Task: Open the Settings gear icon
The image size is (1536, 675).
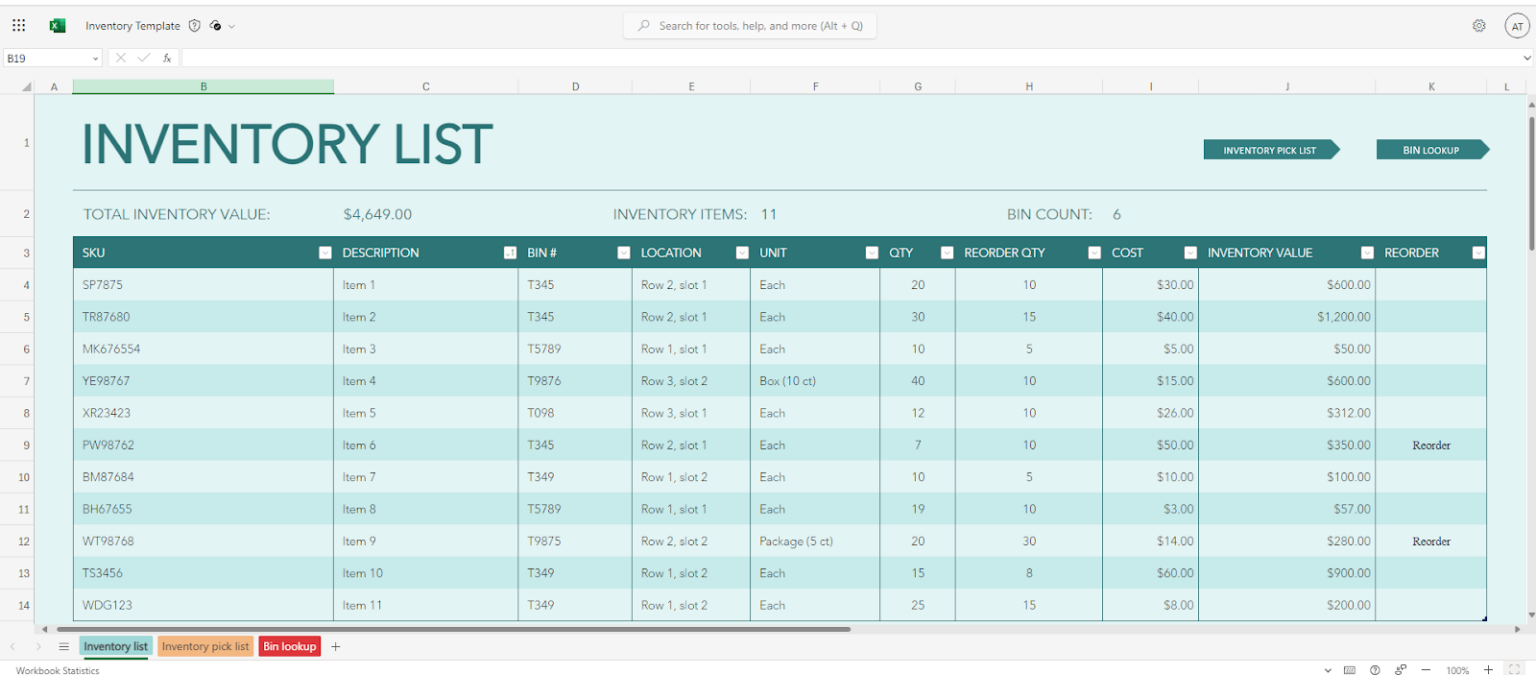Action: pos(1478,25)
